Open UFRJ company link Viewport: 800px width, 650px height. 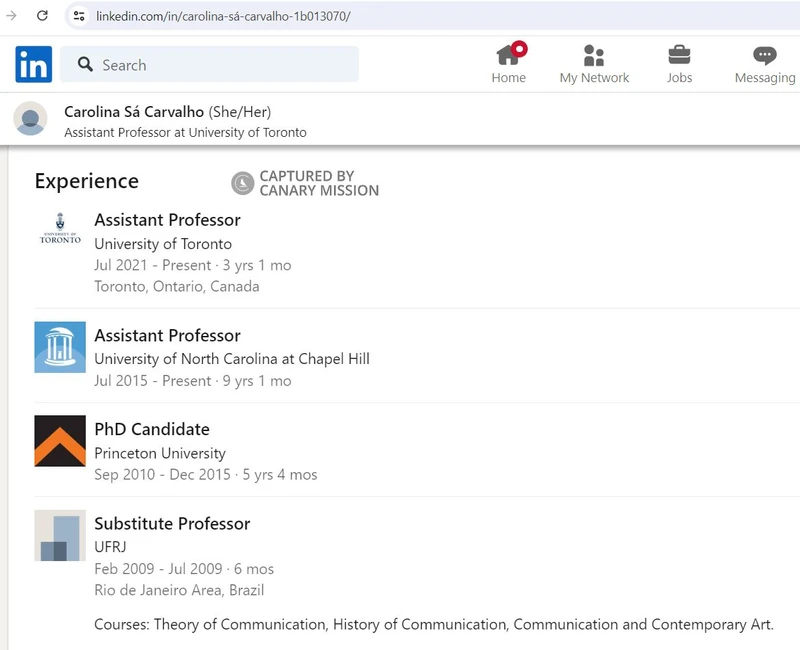click(110, 547)
